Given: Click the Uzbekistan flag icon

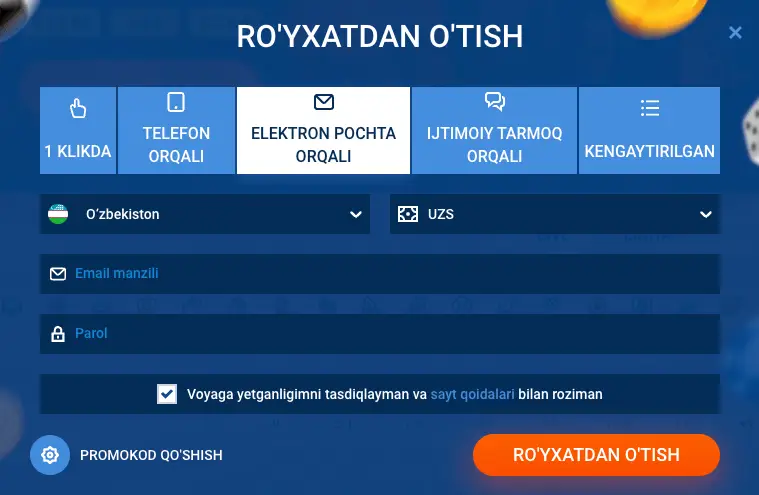Looking at the screenshot, I should click(58, 214).
